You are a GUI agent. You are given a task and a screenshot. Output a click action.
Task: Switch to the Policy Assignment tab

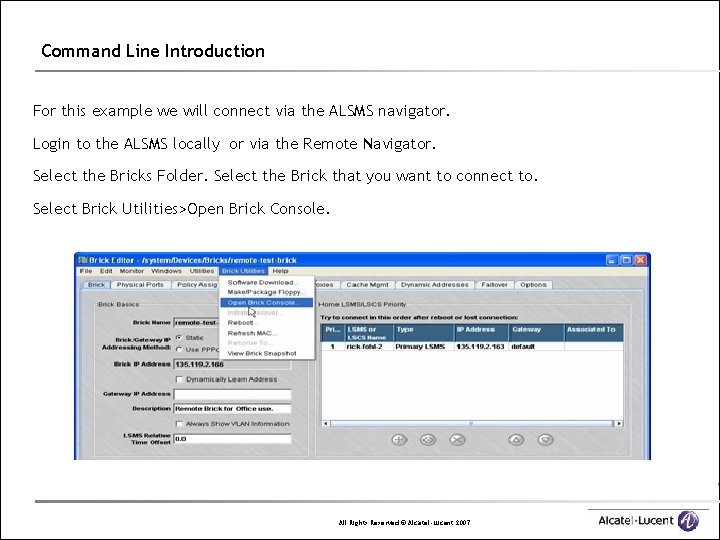pyautogui.click(x=197, y=285)
